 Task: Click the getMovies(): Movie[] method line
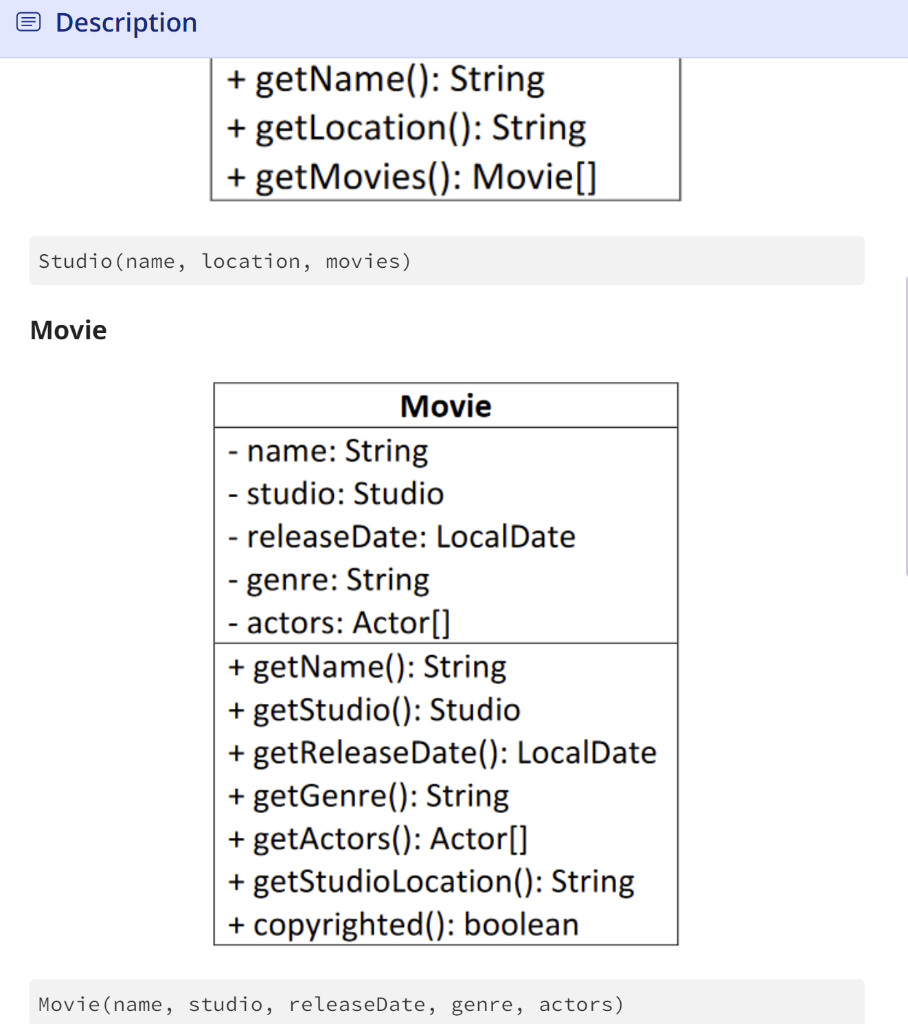coord(412,177)
